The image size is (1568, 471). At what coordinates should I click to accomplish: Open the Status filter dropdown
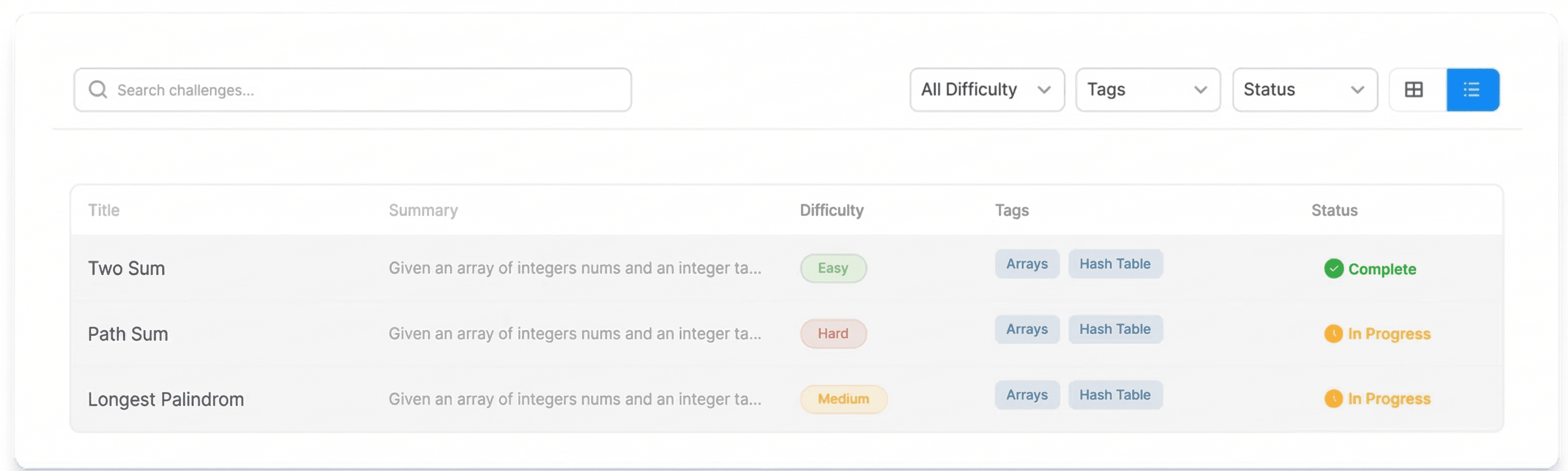1305,89
